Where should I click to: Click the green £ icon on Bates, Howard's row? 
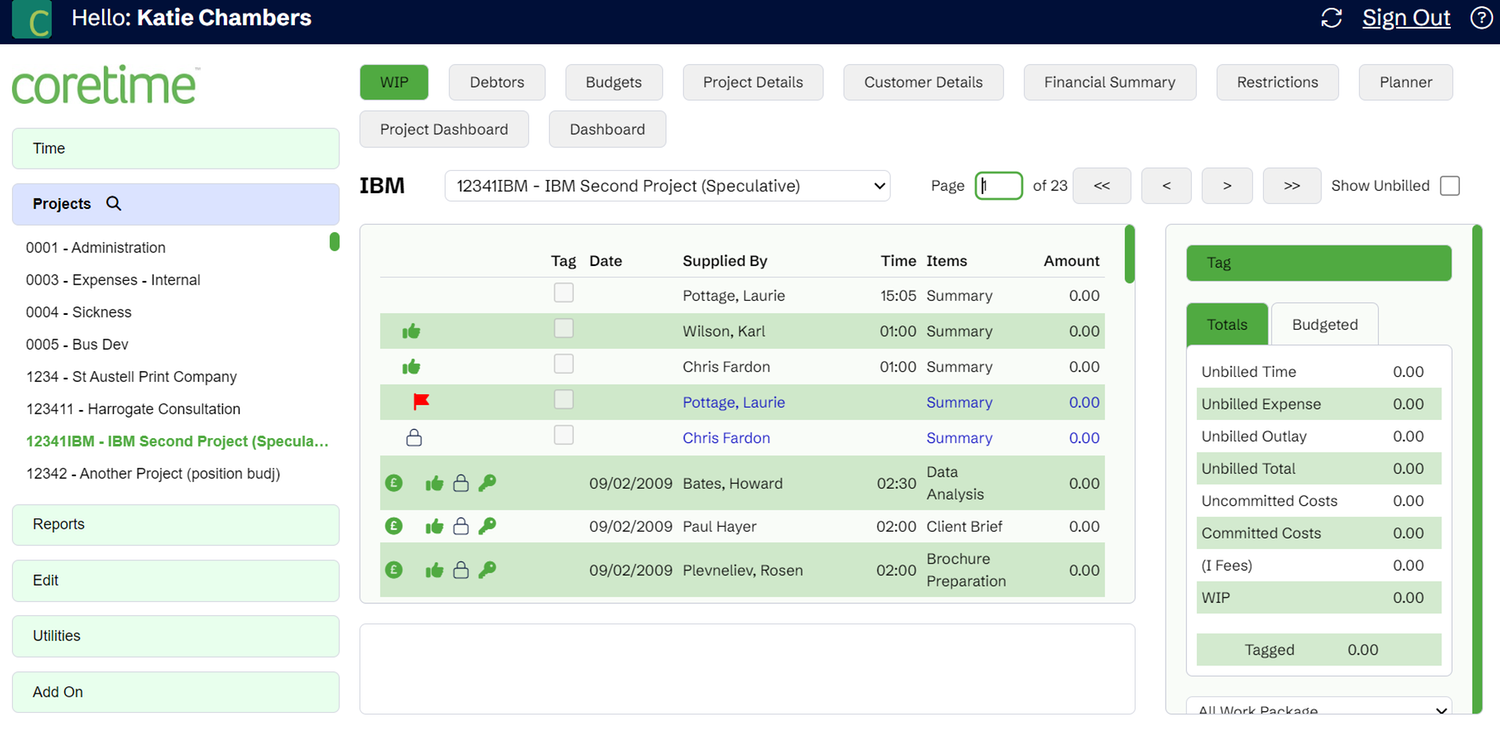394,482
